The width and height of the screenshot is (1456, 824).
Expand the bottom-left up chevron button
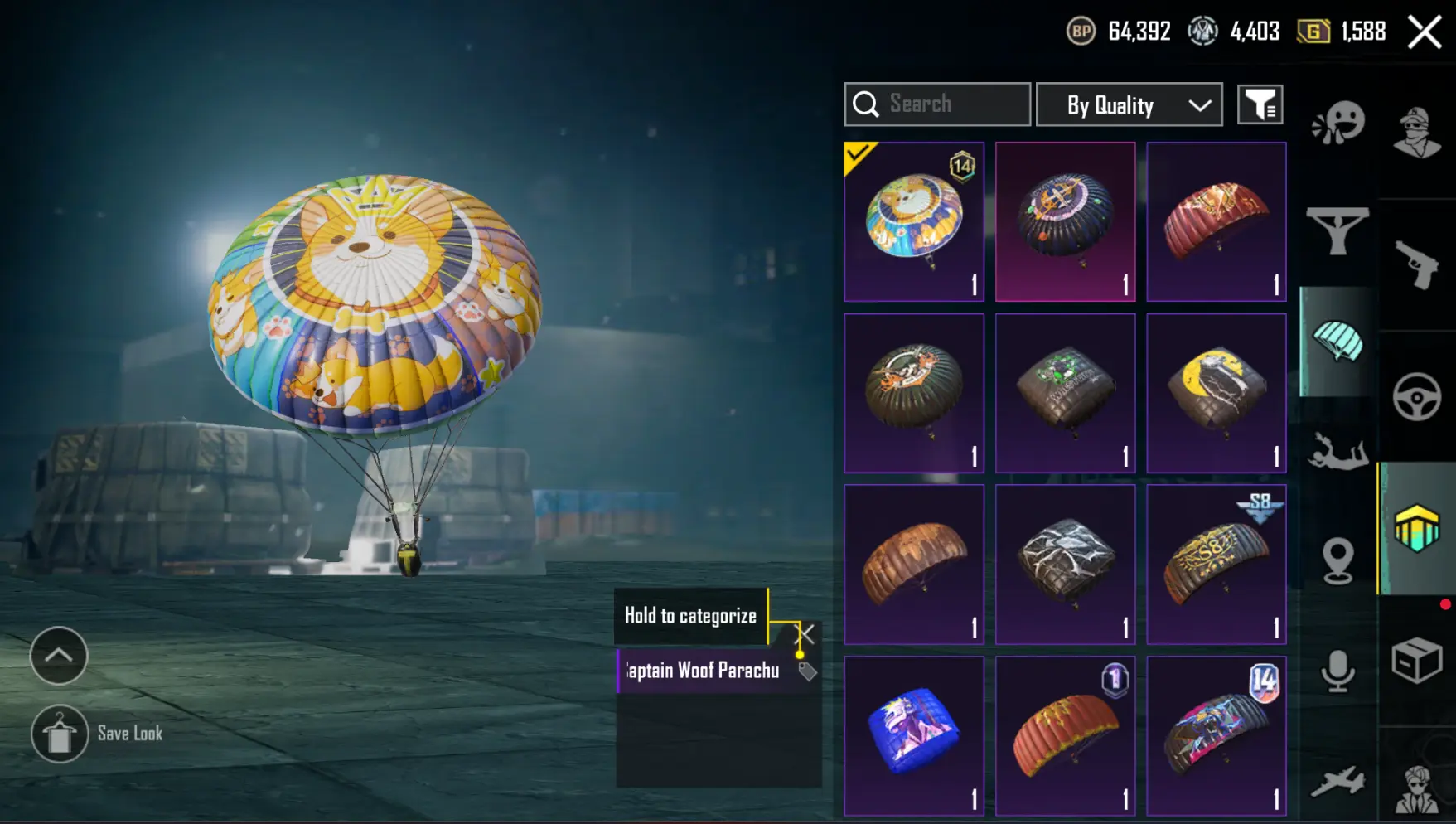coord(59,656)
